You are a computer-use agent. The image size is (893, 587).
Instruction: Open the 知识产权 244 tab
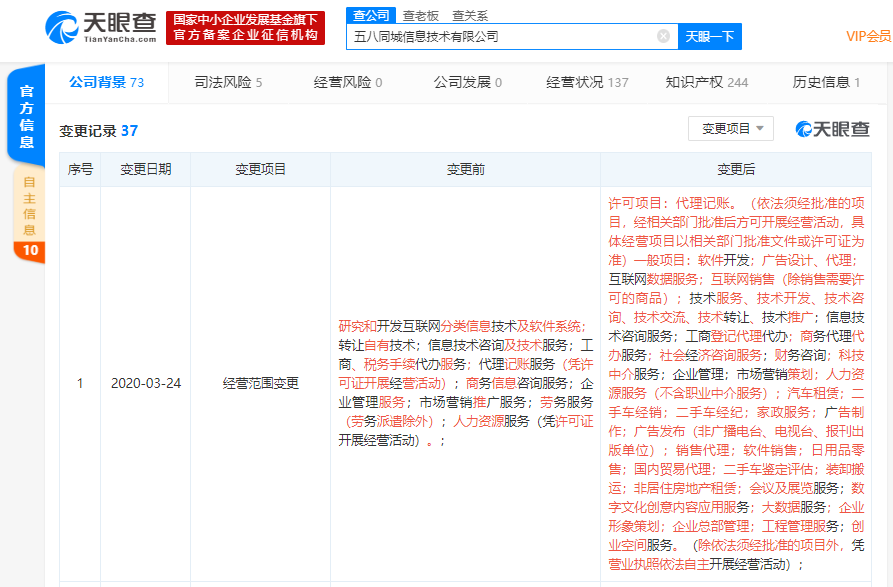pos(706,82)
